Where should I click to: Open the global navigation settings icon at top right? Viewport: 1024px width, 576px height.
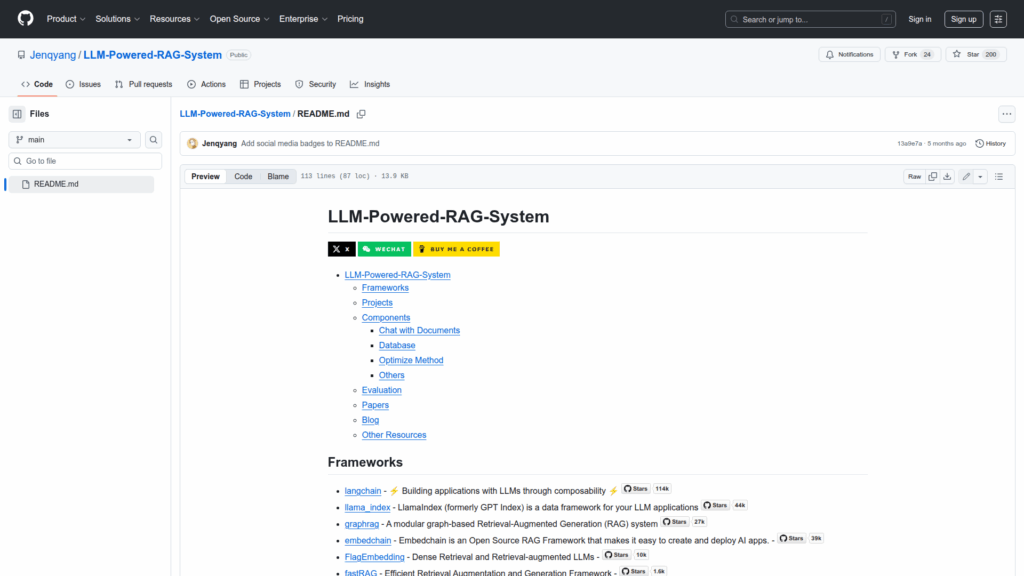pyautogui.click(x=998, y=19)
